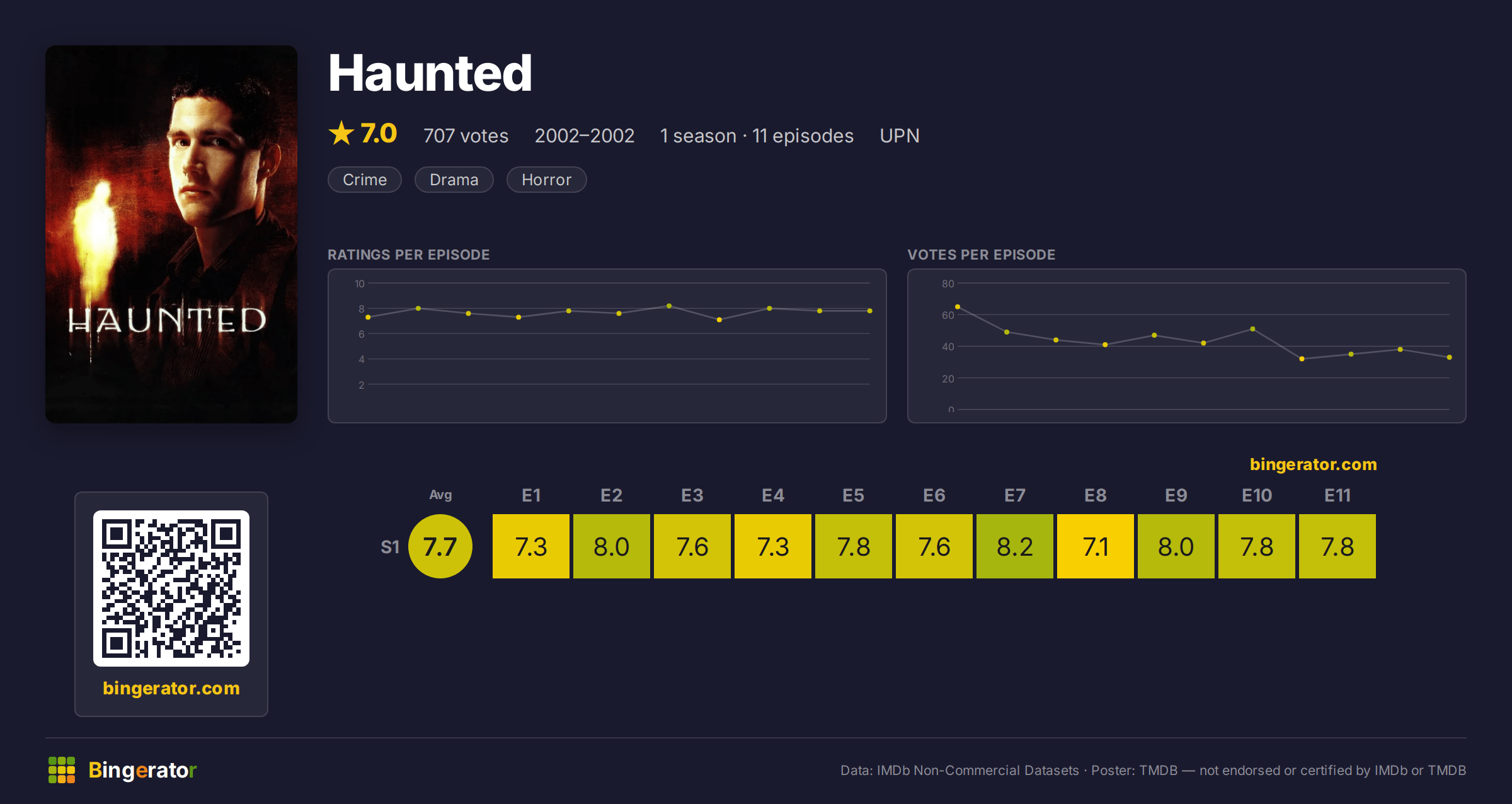Select the Drama genre tag

click(x=454, y=180)
